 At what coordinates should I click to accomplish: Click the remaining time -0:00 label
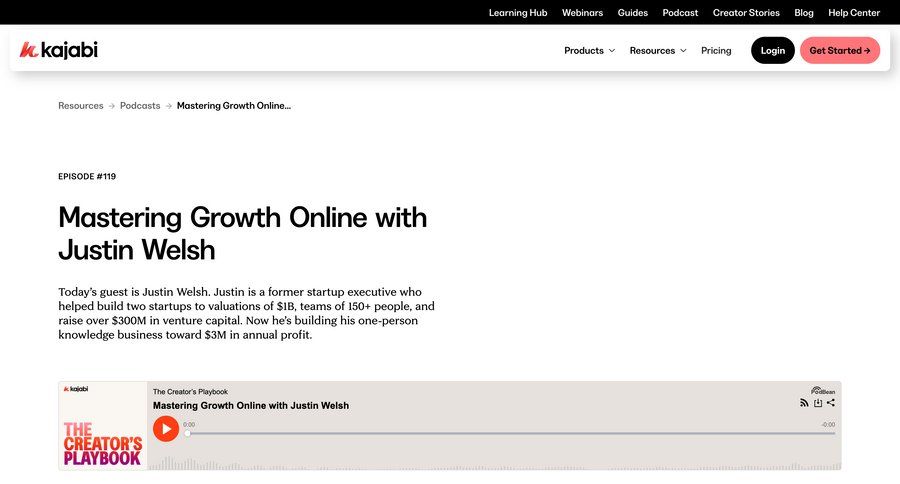[x=828, y=425]
